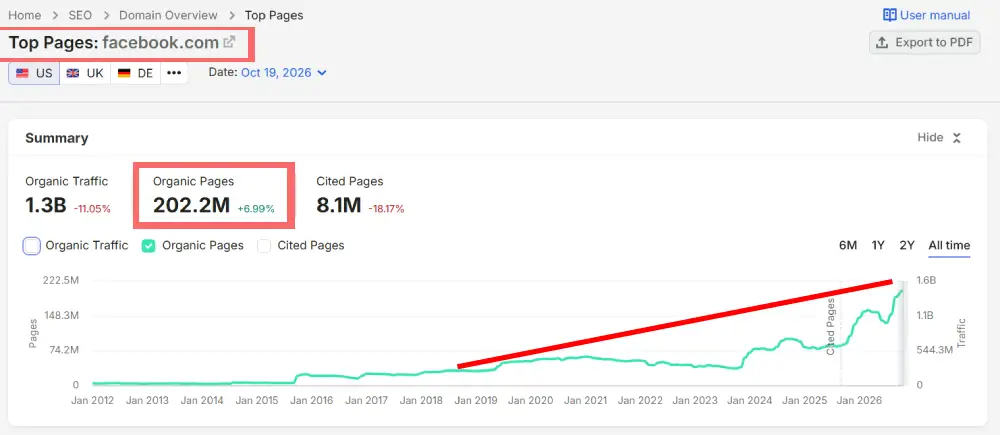Open the more countries ellipsis menu

174,73
